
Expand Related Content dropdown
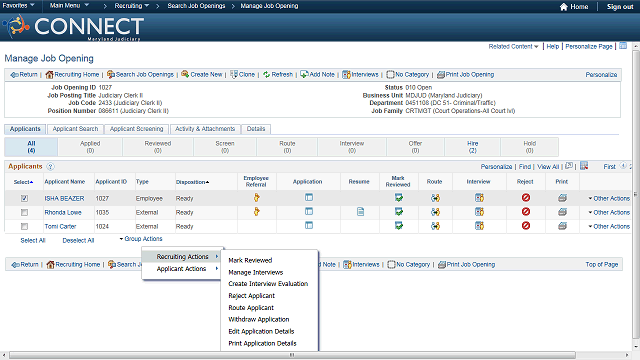pos(513,47)
